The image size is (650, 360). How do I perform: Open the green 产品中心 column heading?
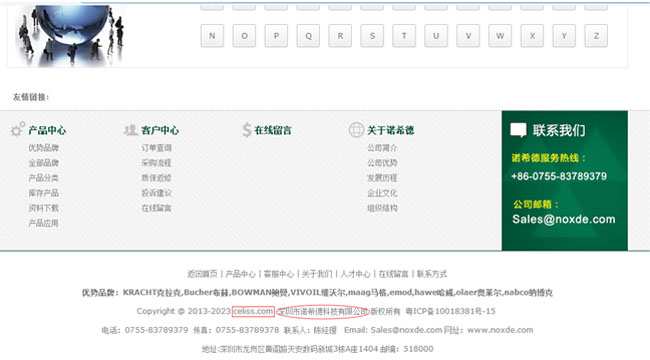[47, 130]
